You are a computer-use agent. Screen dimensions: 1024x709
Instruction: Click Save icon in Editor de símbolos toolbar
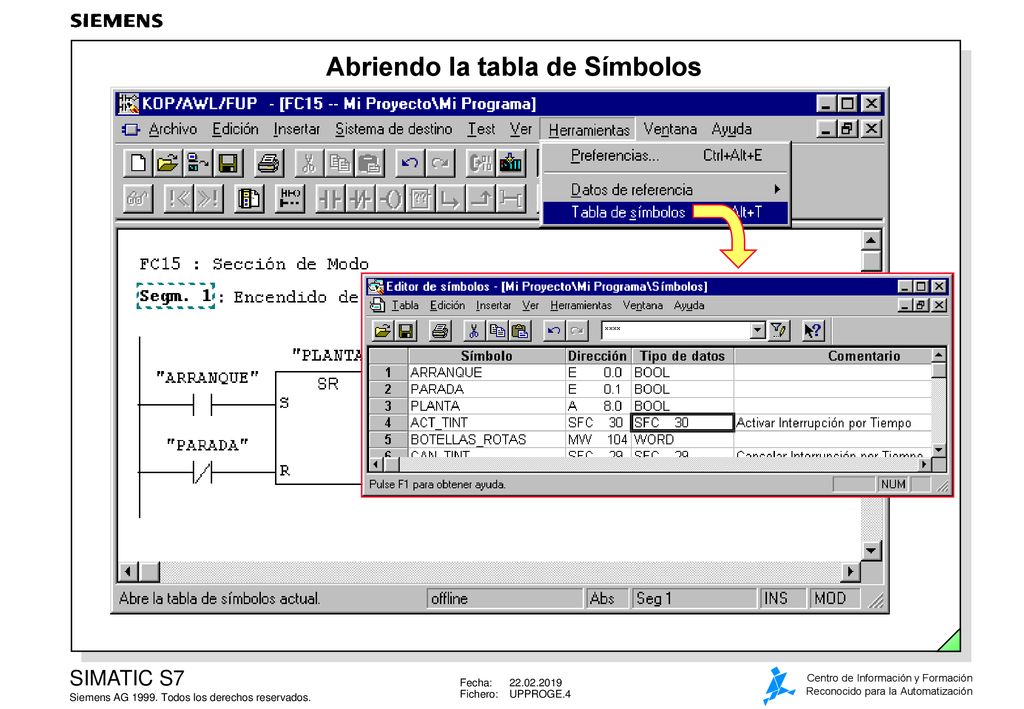[x=406, y=331]
